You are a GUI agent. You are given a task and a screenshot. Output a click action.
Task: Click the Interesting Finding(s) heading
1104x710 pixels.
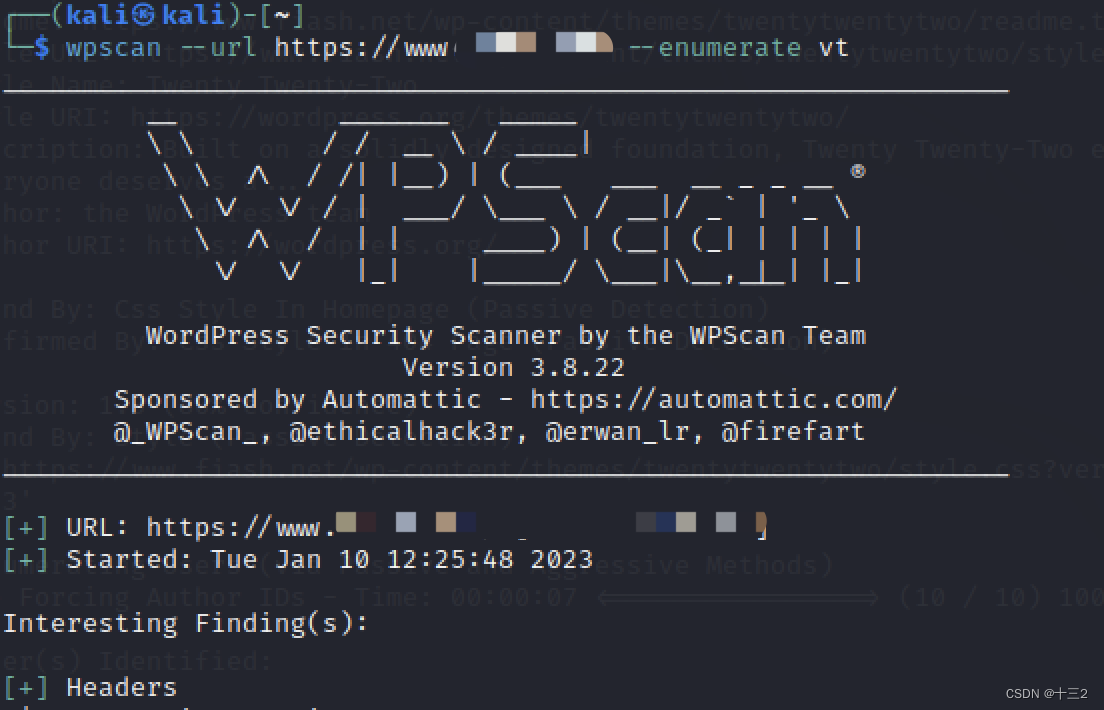(186, 623)
